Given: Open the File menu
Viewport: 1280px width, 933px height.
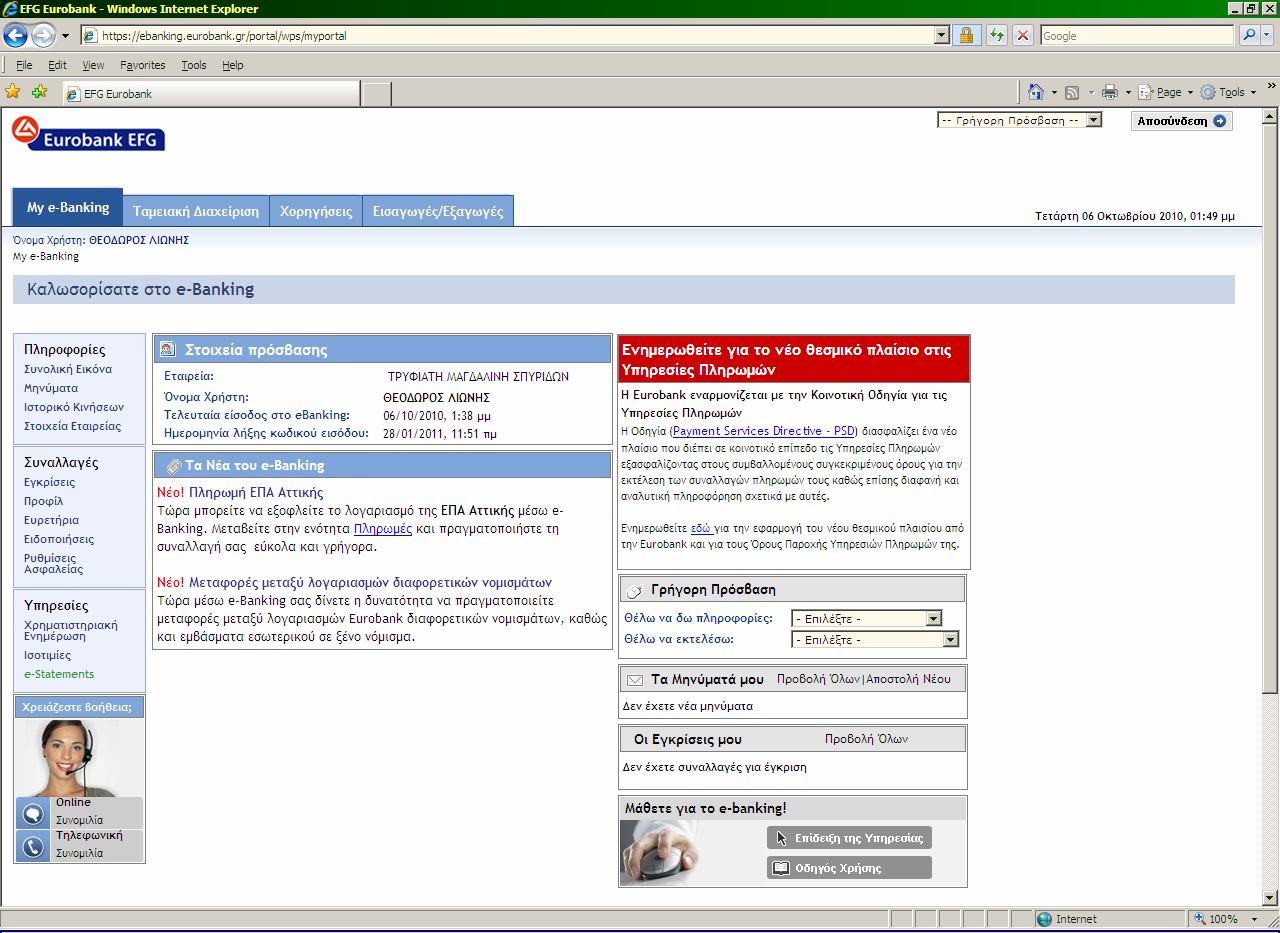Looking at the screenshot, I should pyautogui.click(x=24, y=65).
